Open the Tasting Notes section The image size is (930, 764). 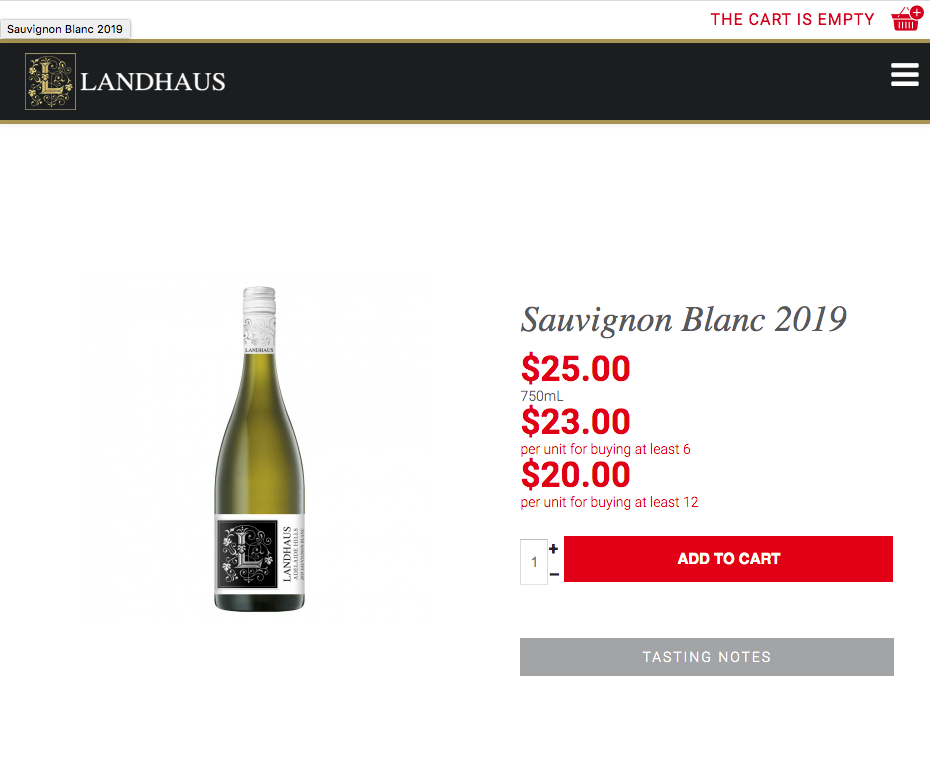(x=706, y=657)
